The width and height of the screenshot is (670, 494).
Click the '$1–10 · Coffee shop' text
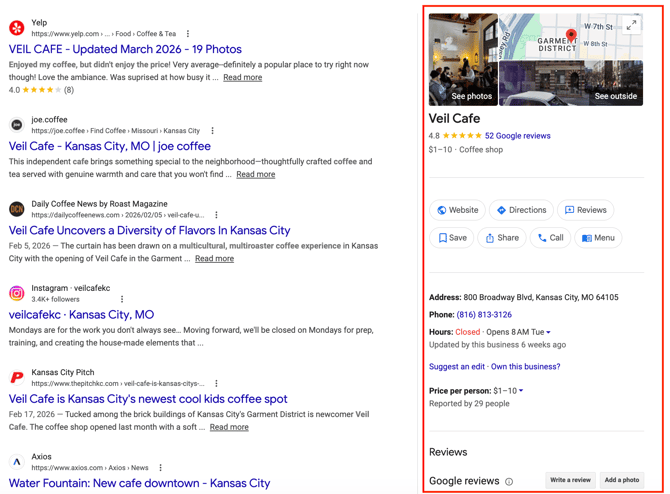pos(466,150)
